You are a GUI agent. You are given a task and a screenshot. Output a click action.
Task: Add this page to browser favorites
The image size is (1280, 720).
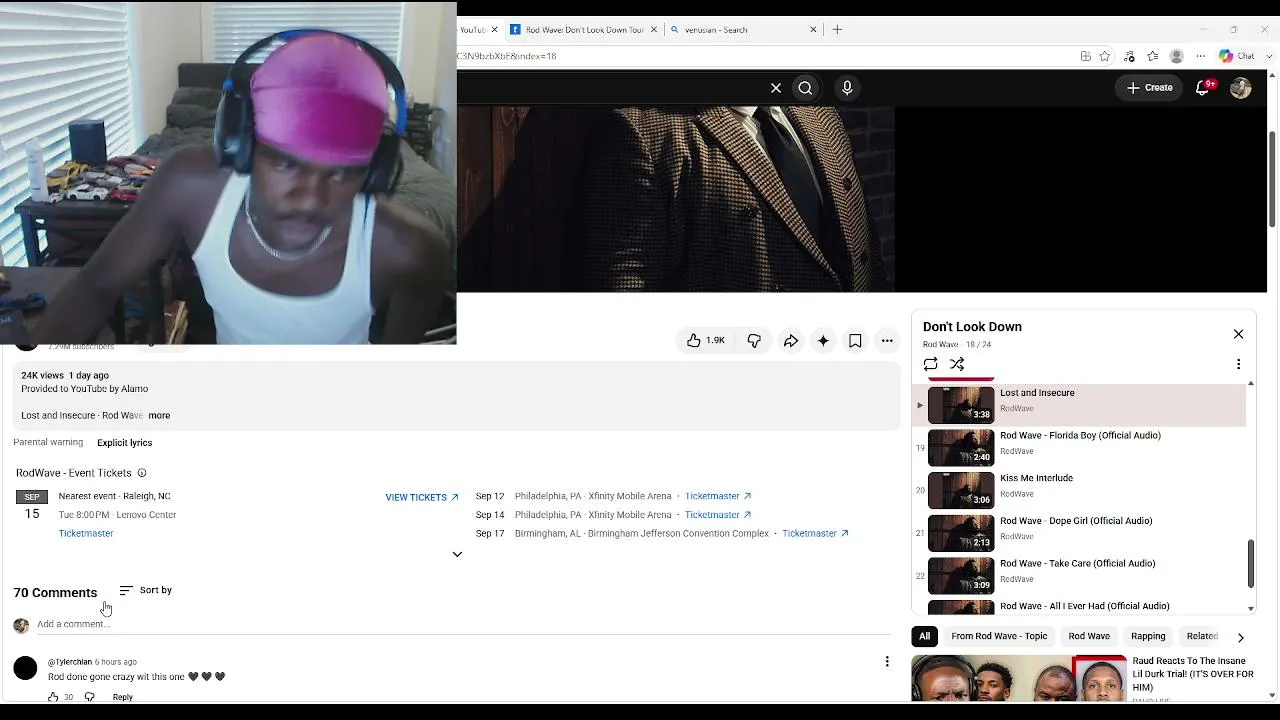[x=1105, y=56]
